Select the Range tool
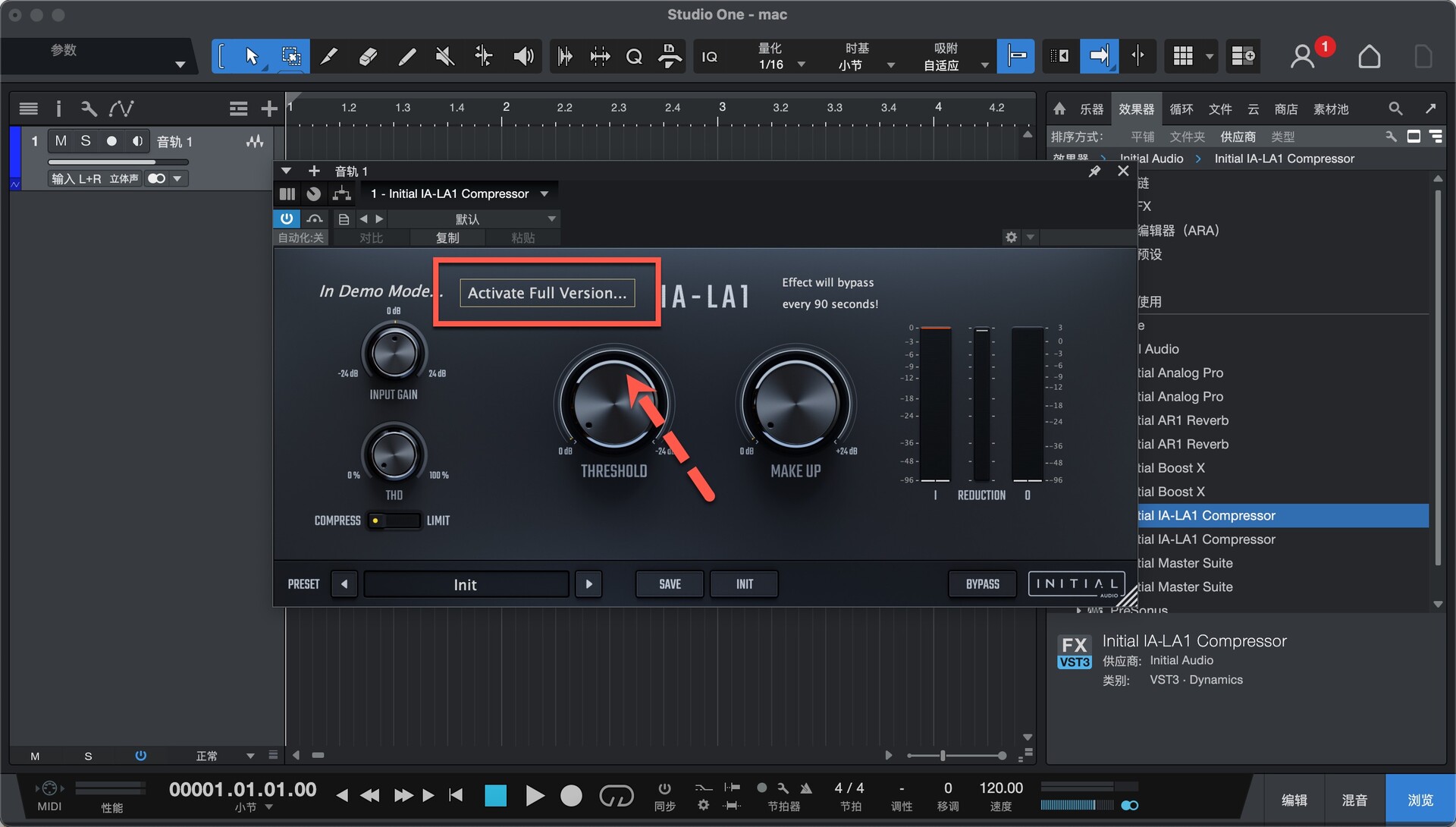 pos(290,56)
